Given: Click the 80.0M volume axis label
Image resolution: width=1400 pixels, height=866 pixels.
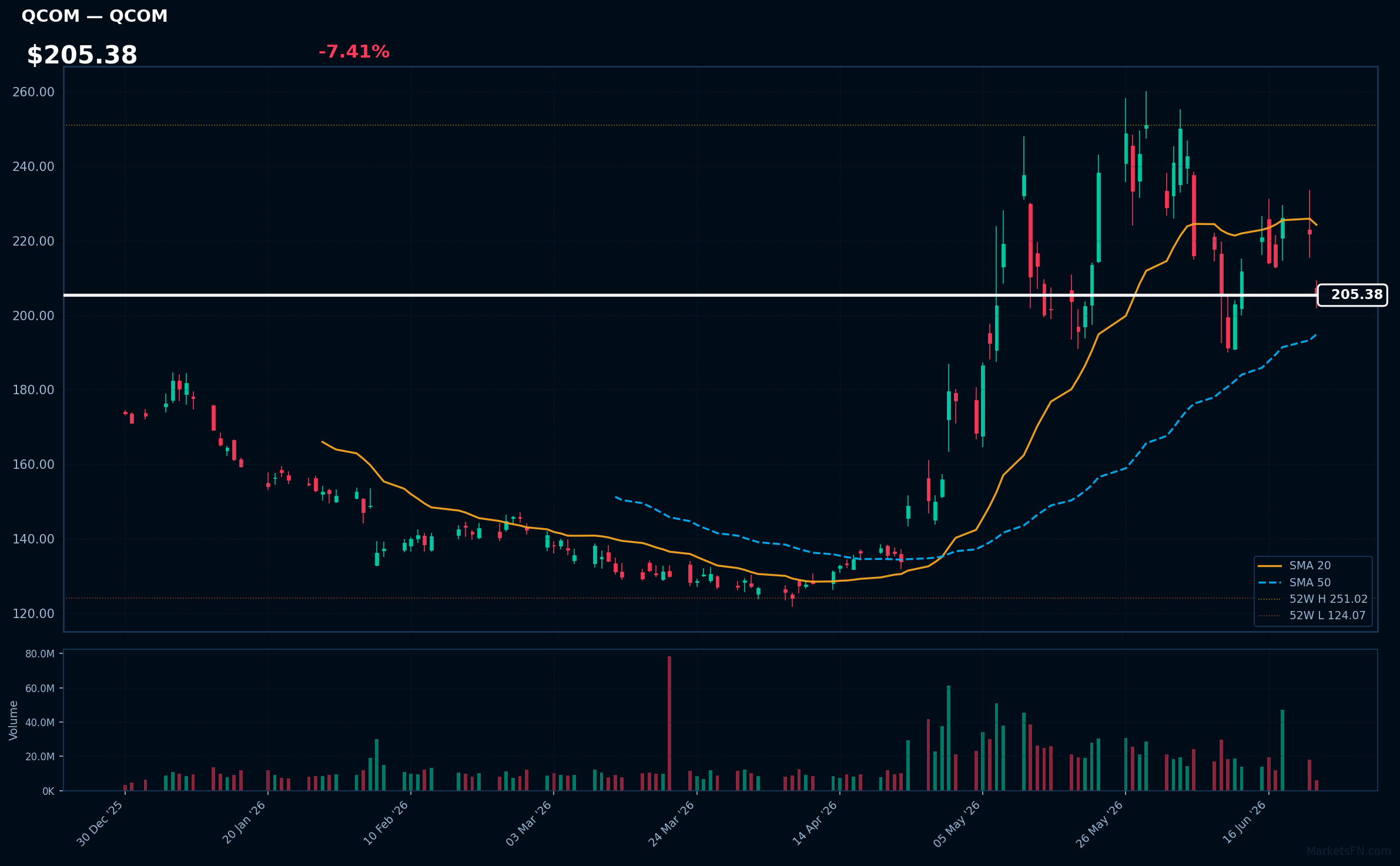Looking at the screenshot, I should (40, 654).
